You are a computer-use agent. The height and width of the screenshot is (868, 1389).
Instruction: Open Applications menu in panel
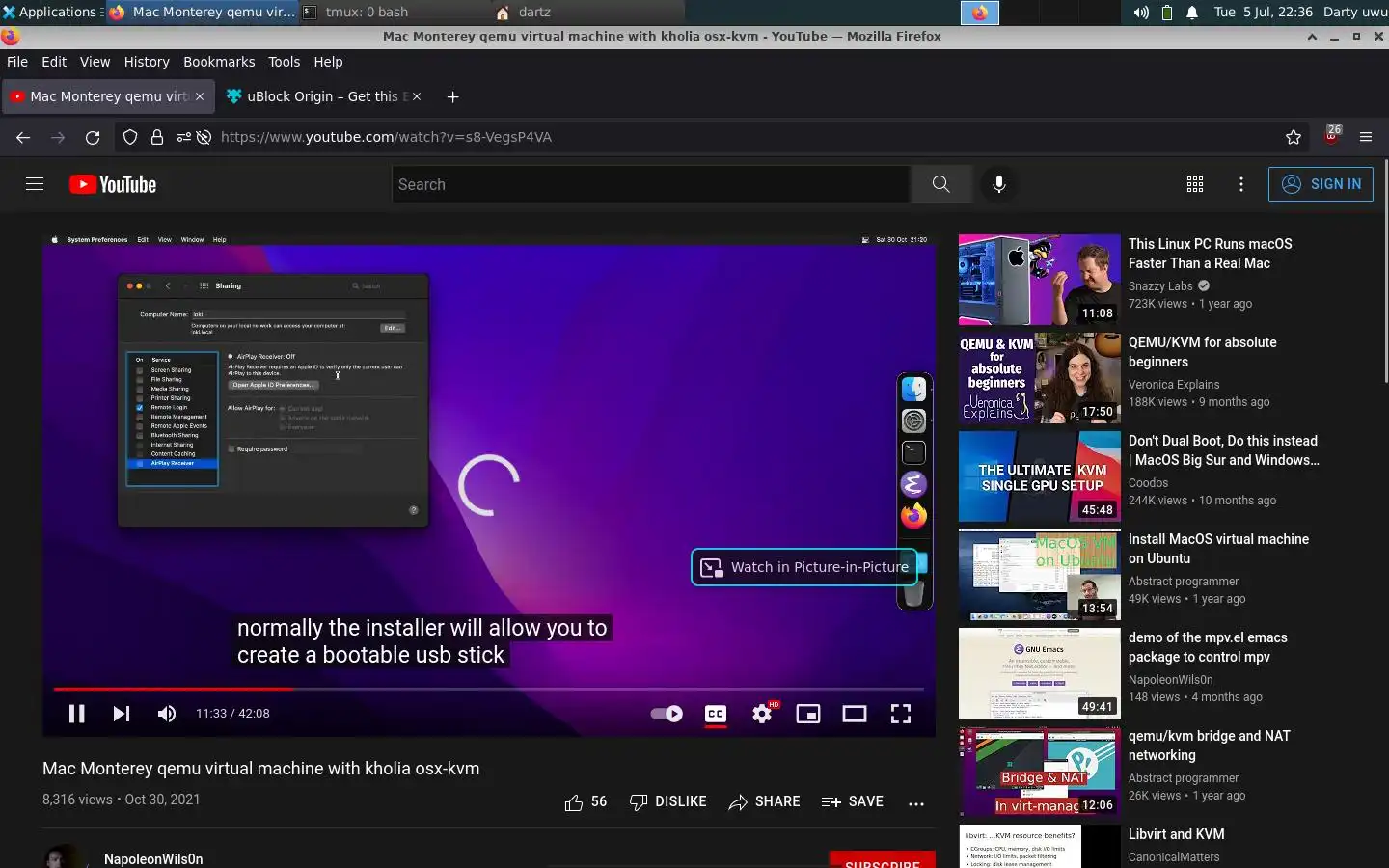pyautogui.click(x=52, y=12)
